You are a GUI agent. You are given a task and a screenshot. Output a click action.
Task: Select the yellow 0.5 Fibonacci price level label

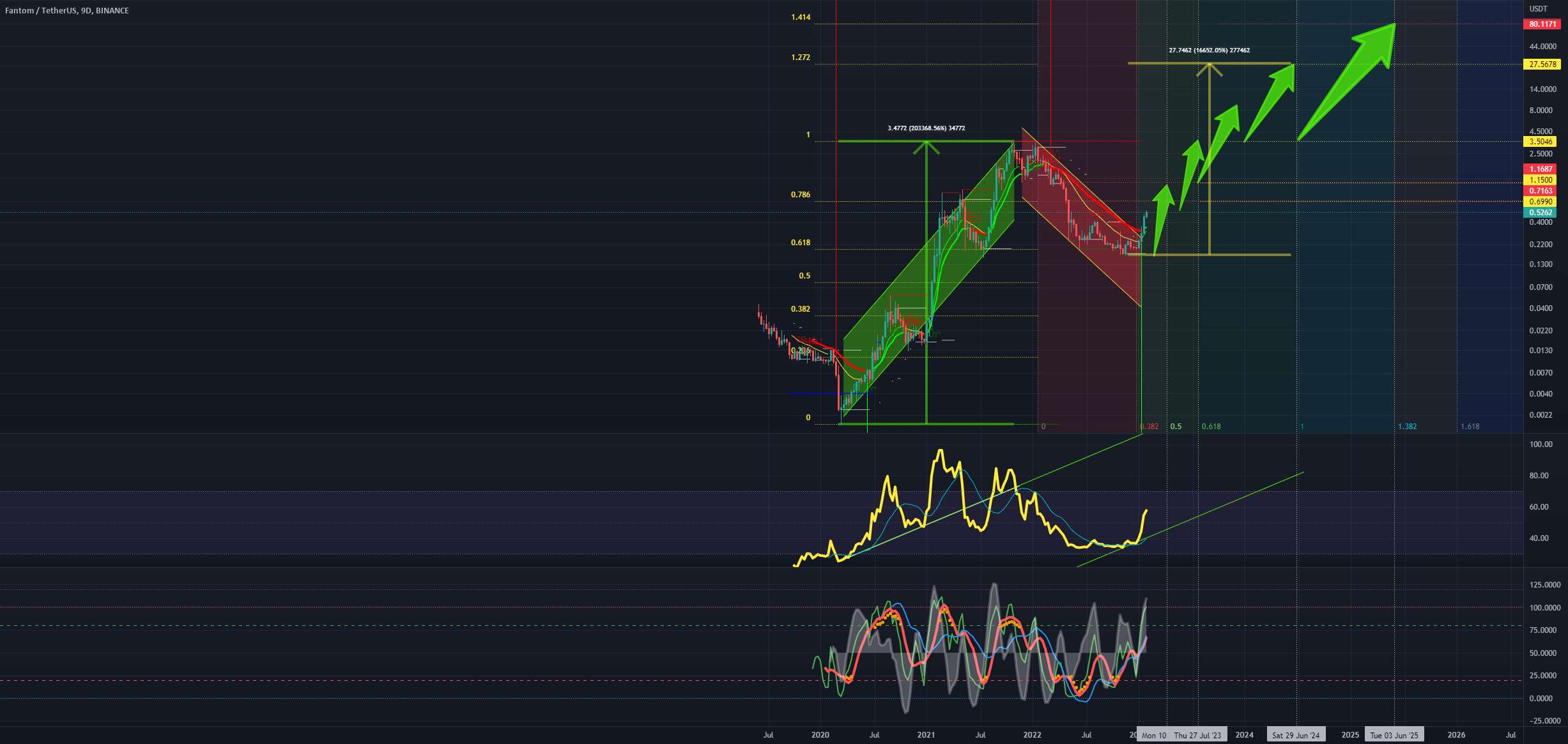[x=804, y=276]
